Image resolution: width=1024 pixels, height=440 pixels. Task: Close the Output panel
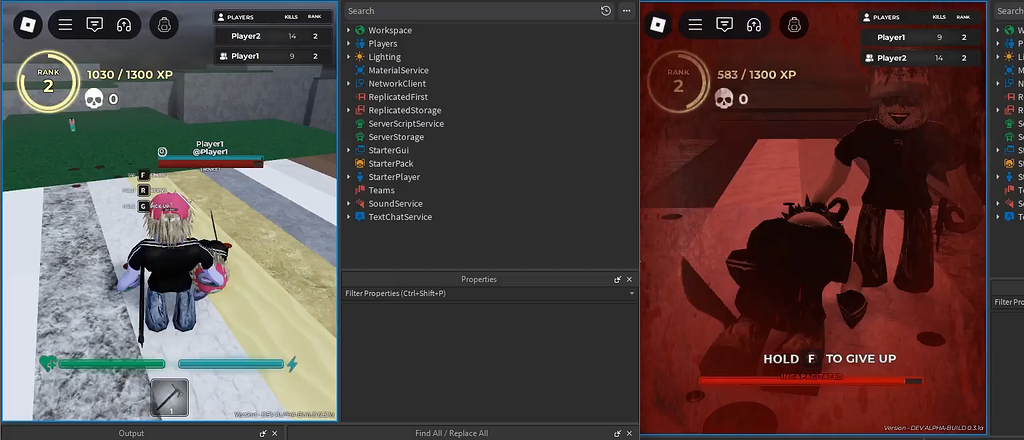275,433
